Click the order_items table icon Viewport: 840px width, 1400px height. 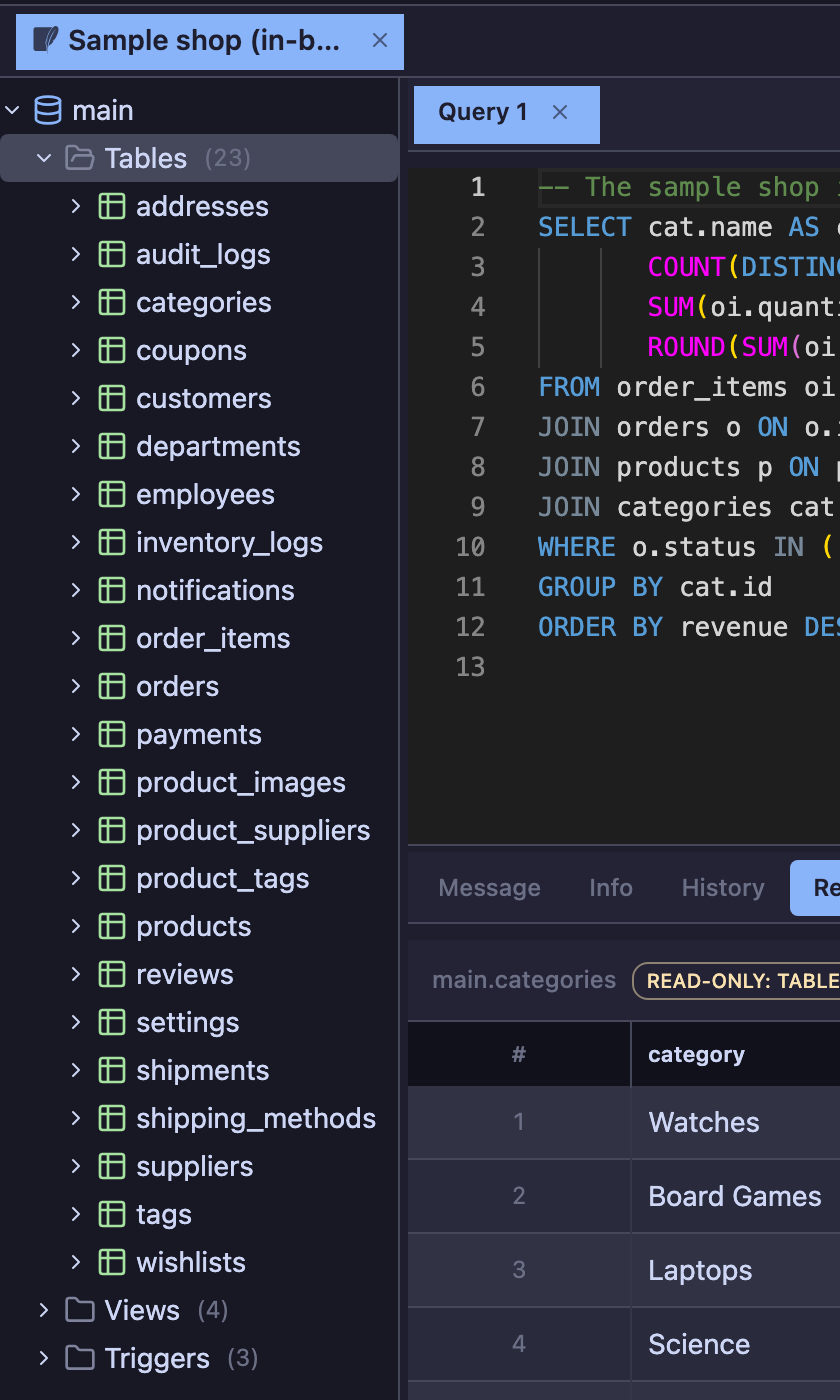click(111, 638)
